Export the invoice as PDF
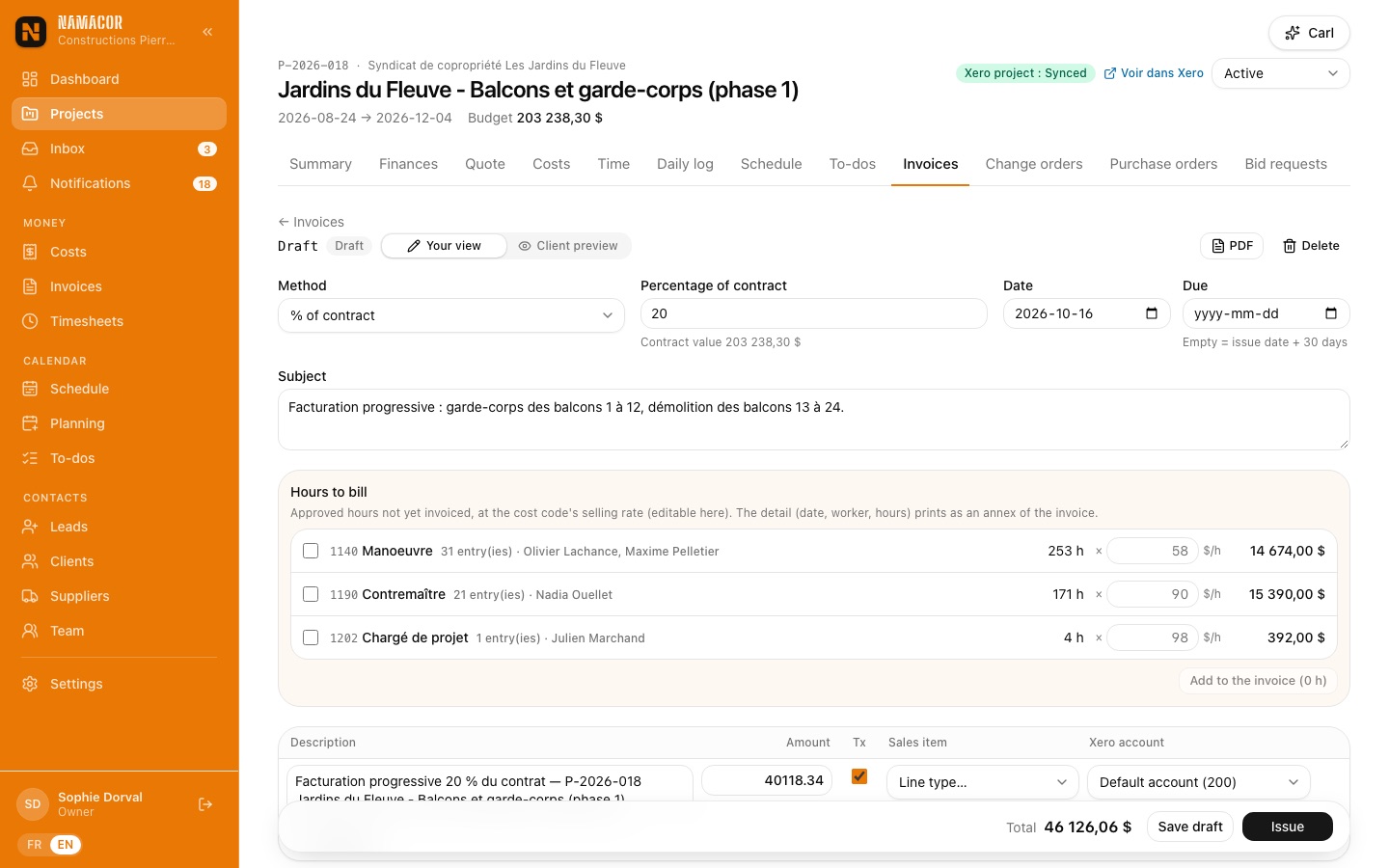The image size is (1389, 868). click(1232, 246)
